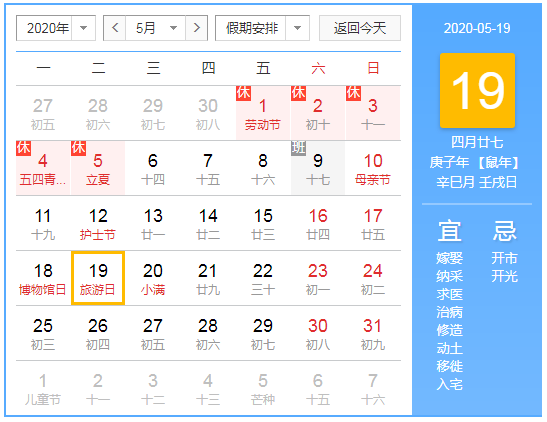Select May 16 廿四
547x422 pixels.
point(318,223)
